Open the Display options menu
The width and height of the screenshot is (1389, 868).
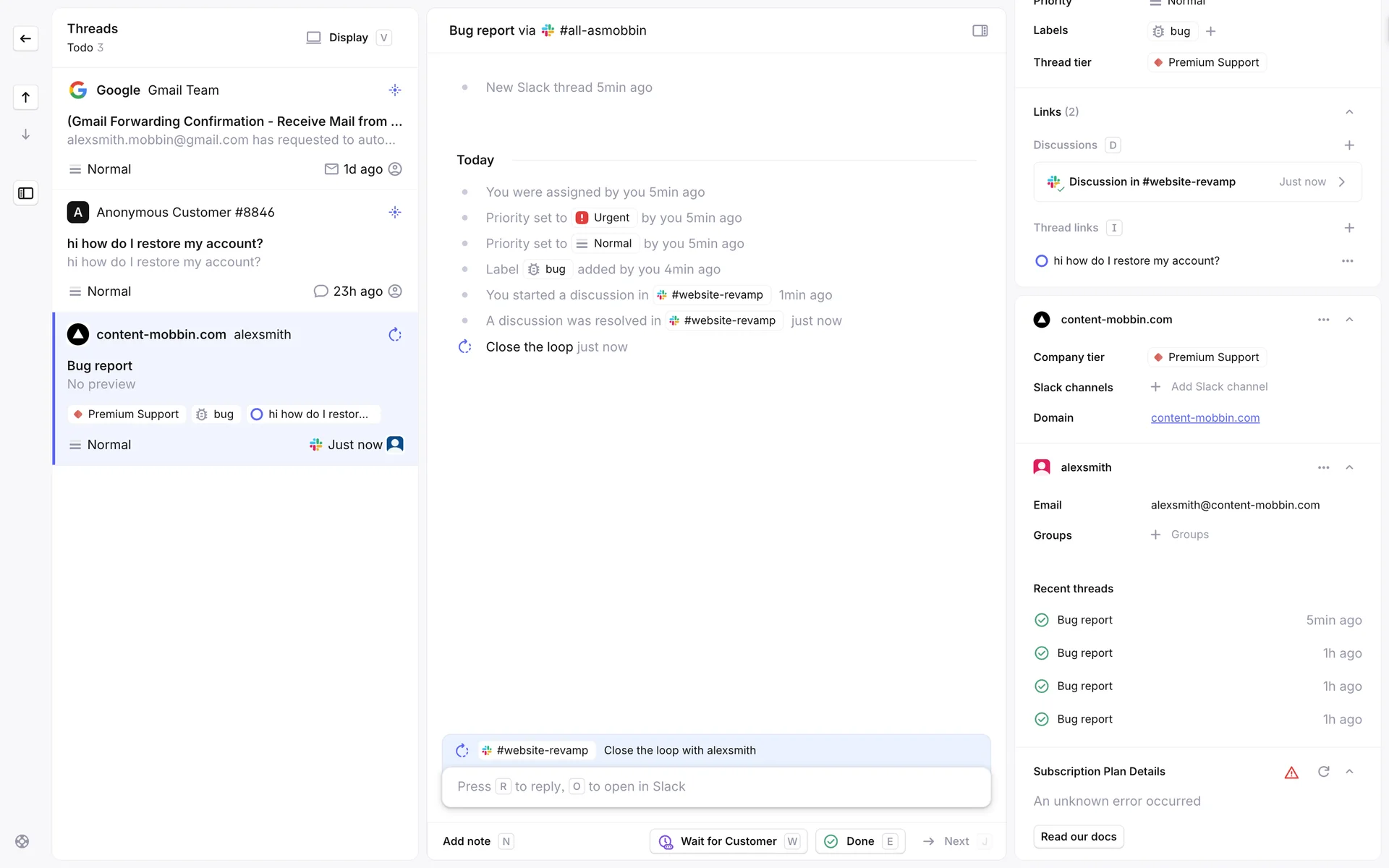(348, 38)
